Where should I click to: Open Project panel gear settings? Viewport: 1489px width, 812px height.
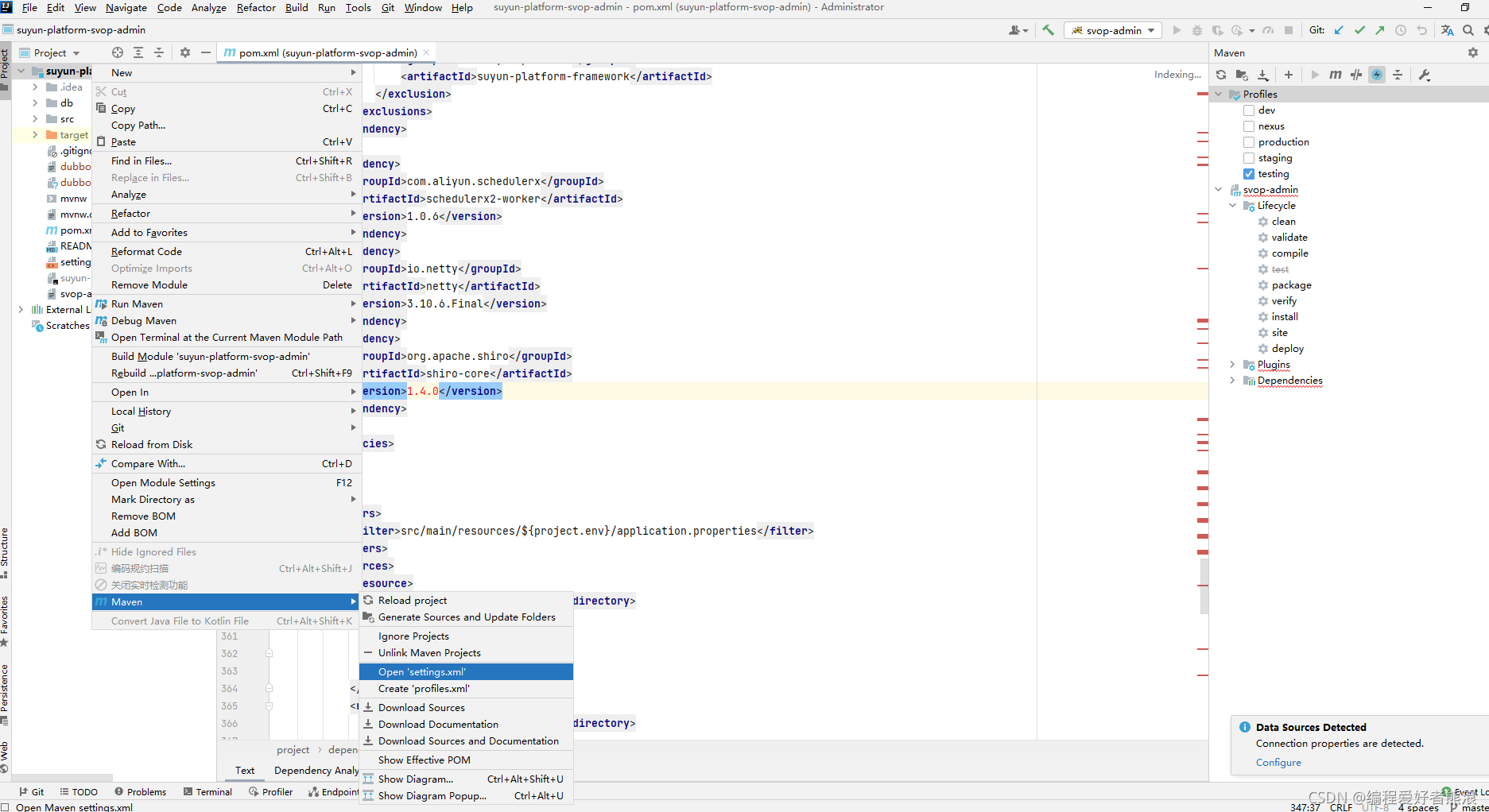[185, 52]
